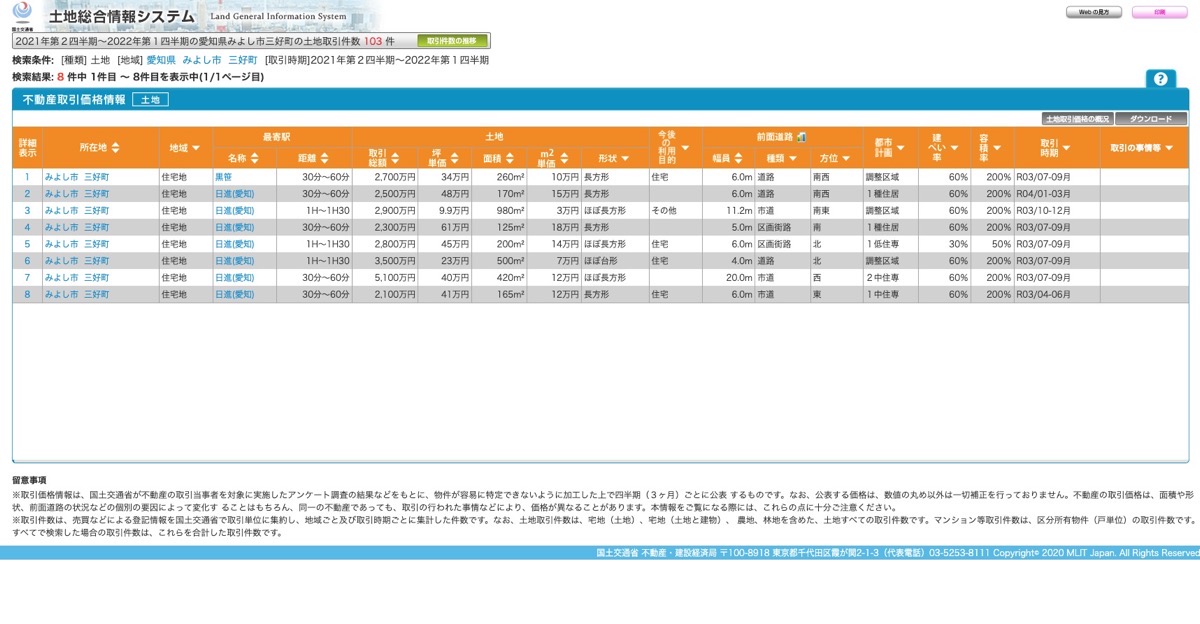This screenshot has width=1200, height=624.
Task: Click みよし市 三好町 location in row 1
Action: [x=76, y=177]
